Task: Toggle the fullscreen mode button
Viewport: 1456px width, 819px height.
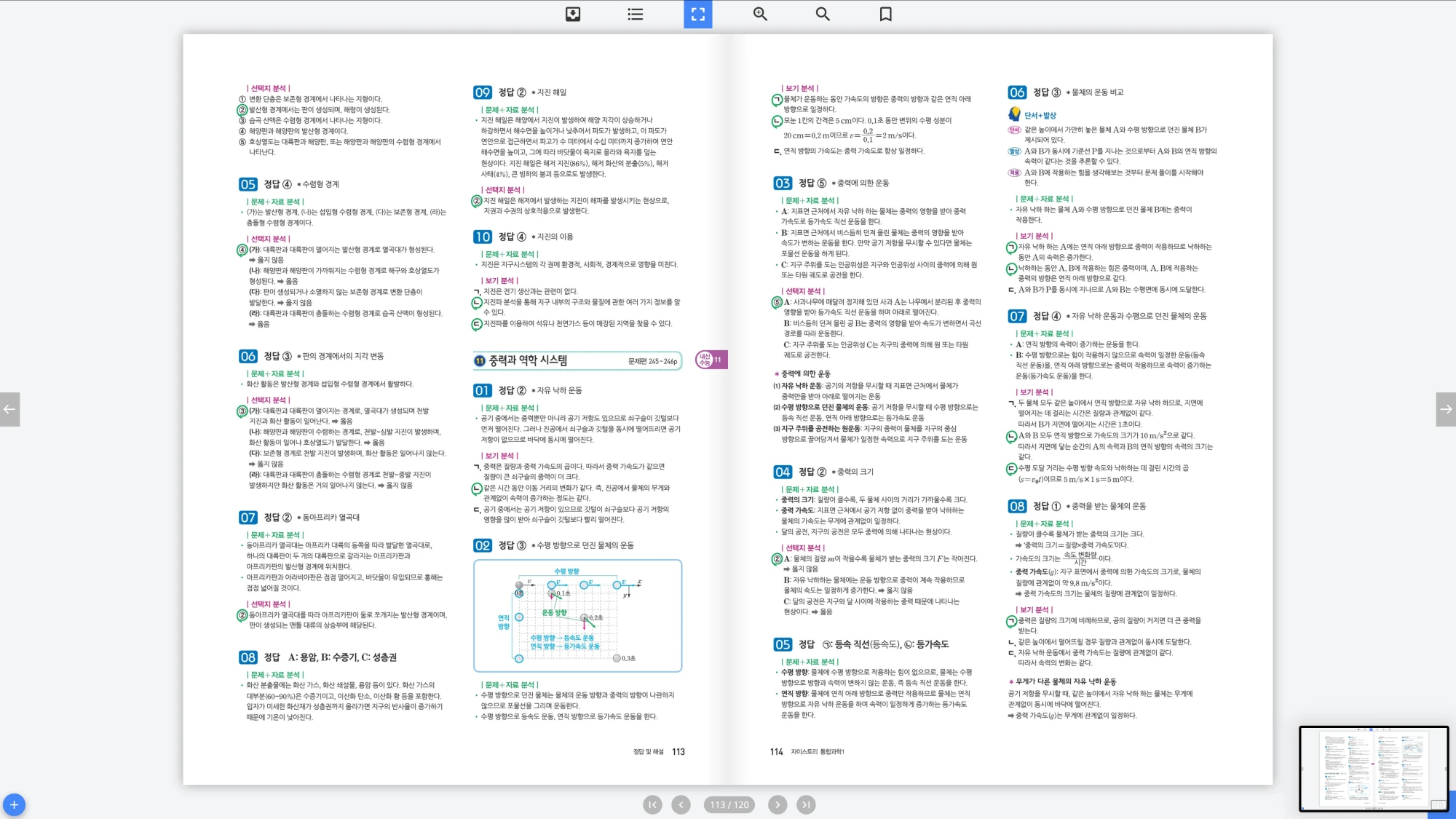Action: tap(697, 14)
